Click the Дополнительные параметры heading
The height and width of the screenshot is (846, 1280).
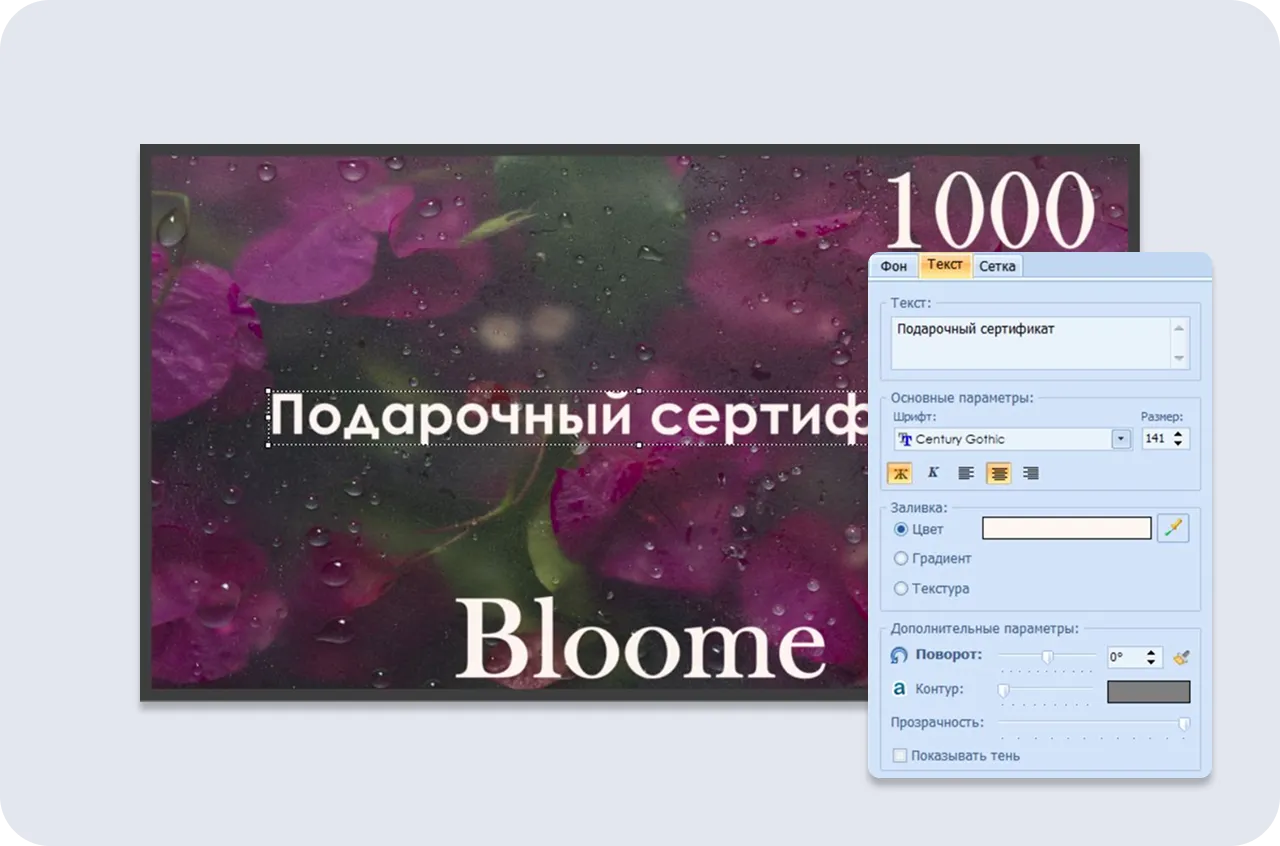tap(985, 629)
